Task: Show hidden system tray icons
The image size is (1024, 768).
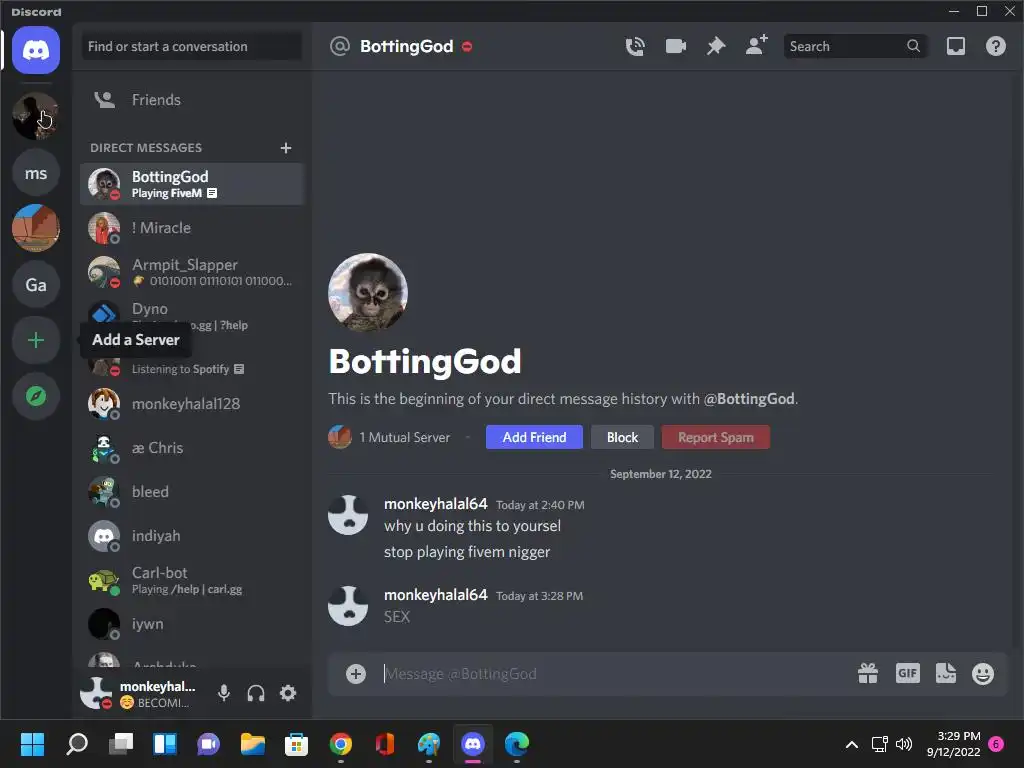Action: coord(852,744)
